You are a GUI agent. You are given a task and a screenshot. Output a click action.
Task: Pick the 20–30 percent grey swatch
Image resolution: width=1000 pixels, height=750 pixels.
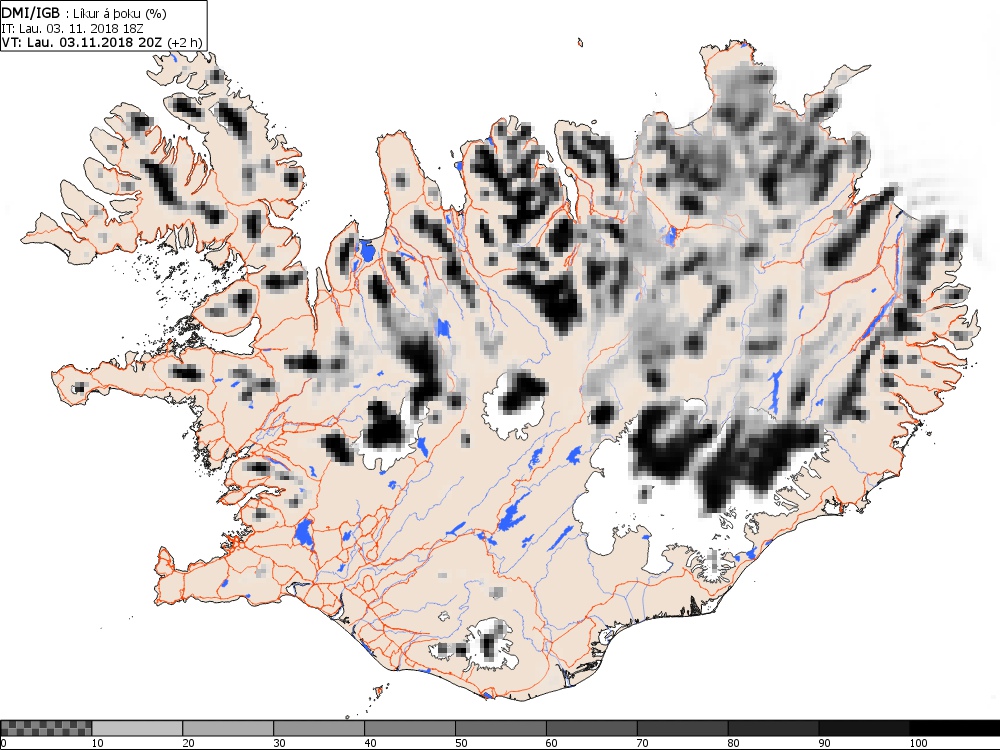[x=228, y=728]
